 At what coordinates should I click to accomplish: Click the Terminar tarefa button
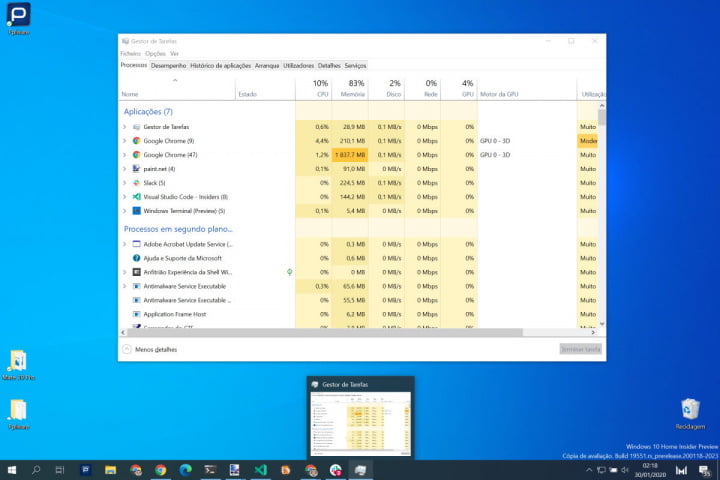(x=580, y=349)
